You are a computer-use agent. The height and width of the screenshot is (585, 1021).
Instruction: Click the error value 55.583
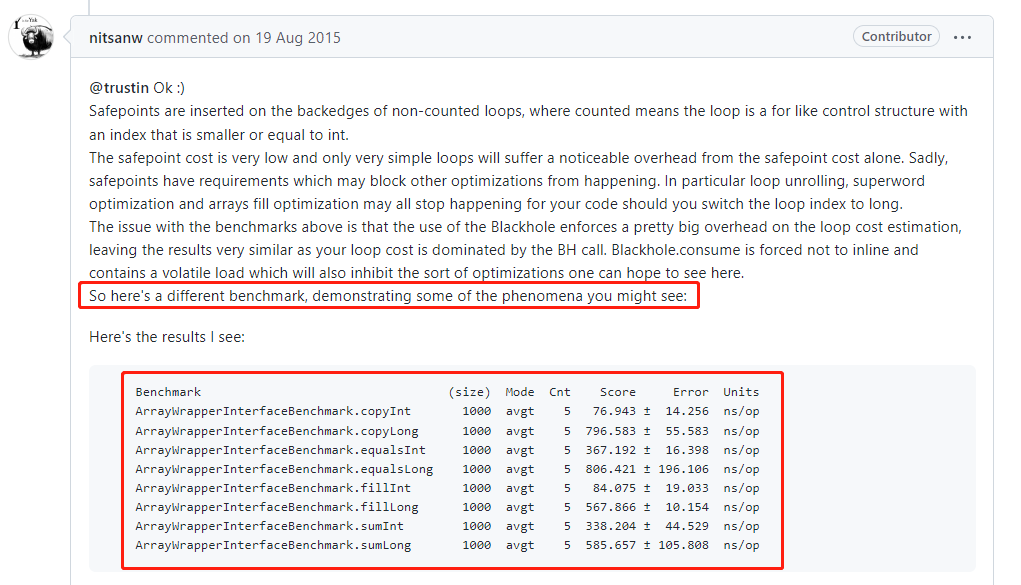point(687,431)
